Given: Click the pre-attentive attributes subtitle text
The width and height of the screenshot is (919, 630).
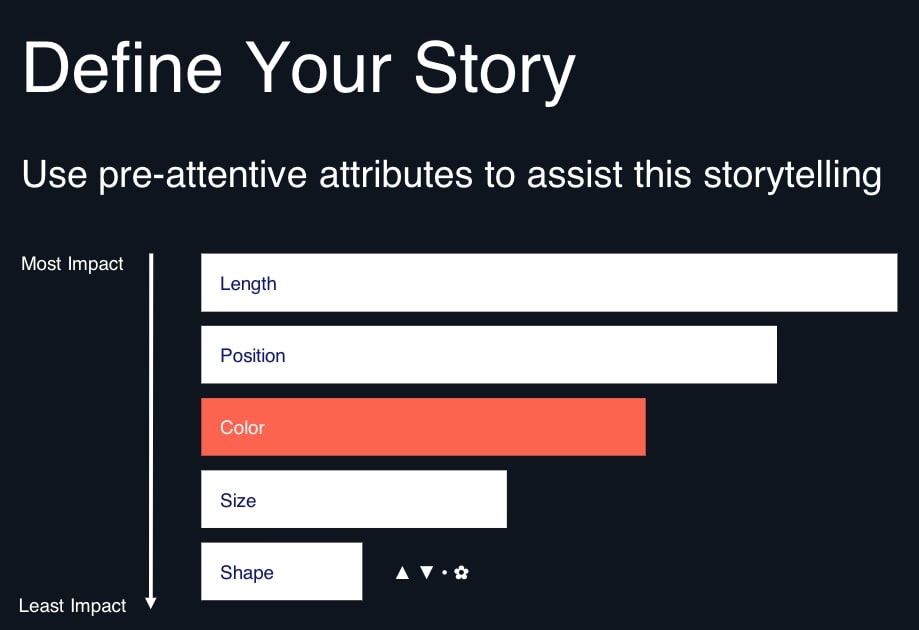Looking at the screenshot, I should (451, 175).
